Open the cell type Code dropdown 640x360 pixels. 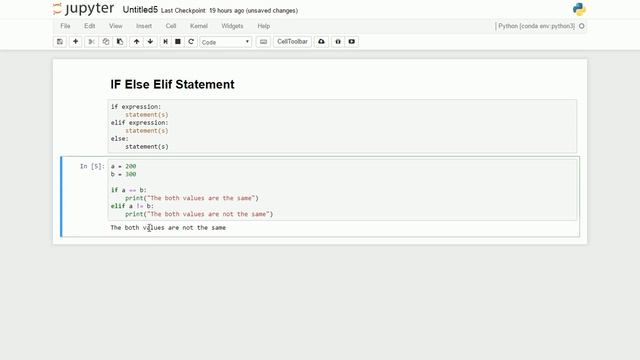(225, 42)
